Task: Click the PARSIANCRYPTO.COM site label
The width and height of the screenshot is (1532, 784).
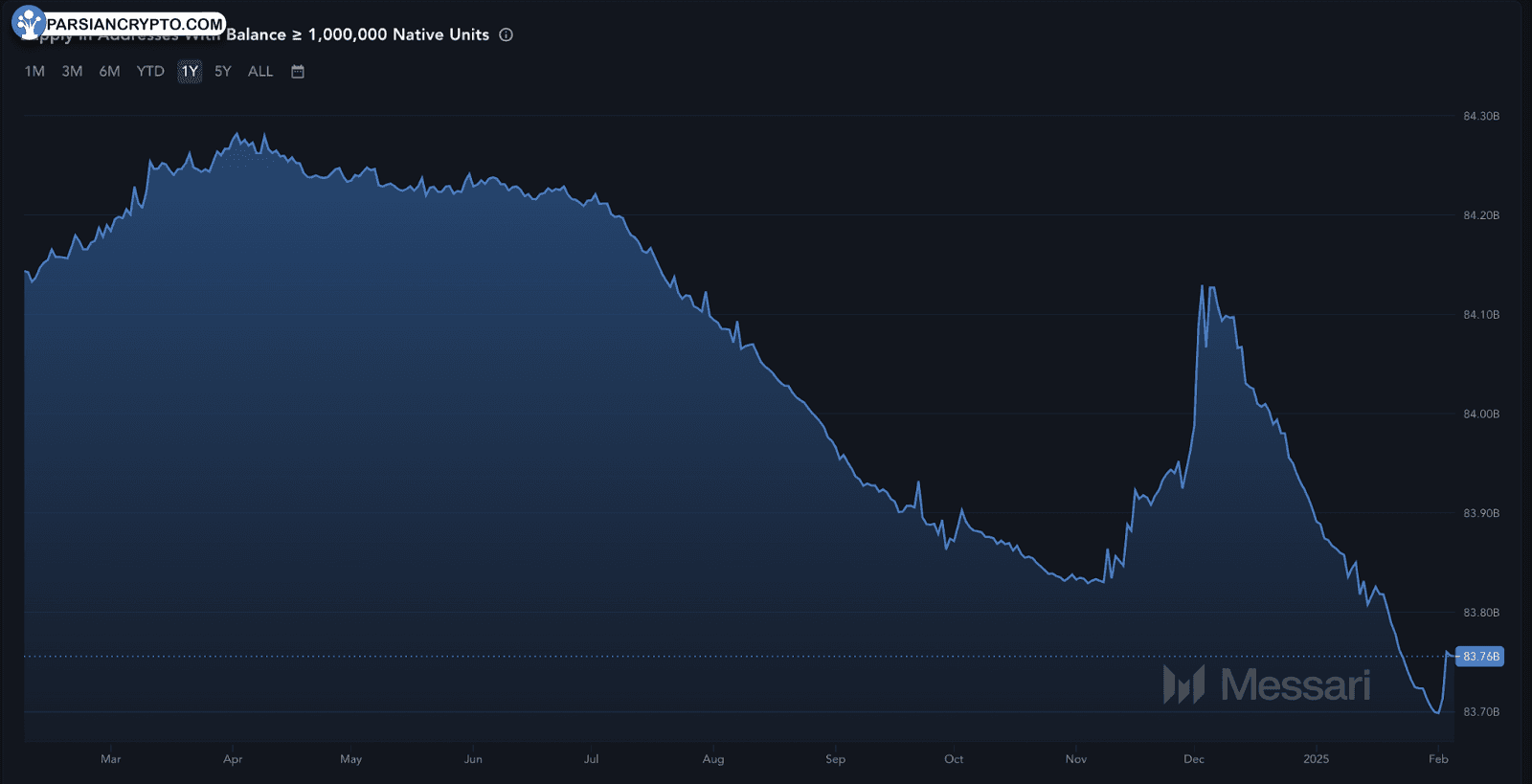Action: (135, 24)
